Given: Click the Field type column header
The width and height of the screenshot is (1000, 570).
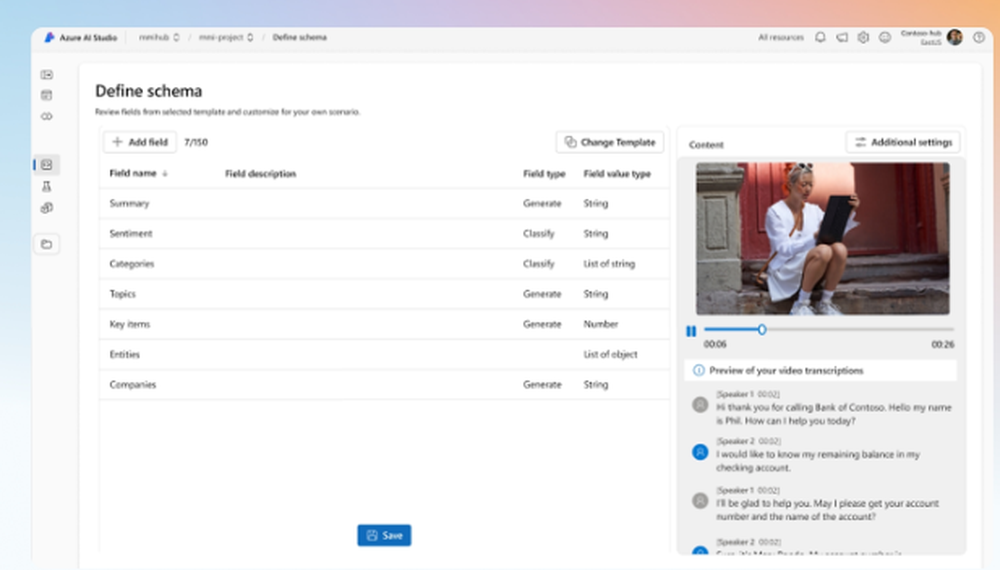Looking at the screenshot, I should coord(544,173).
